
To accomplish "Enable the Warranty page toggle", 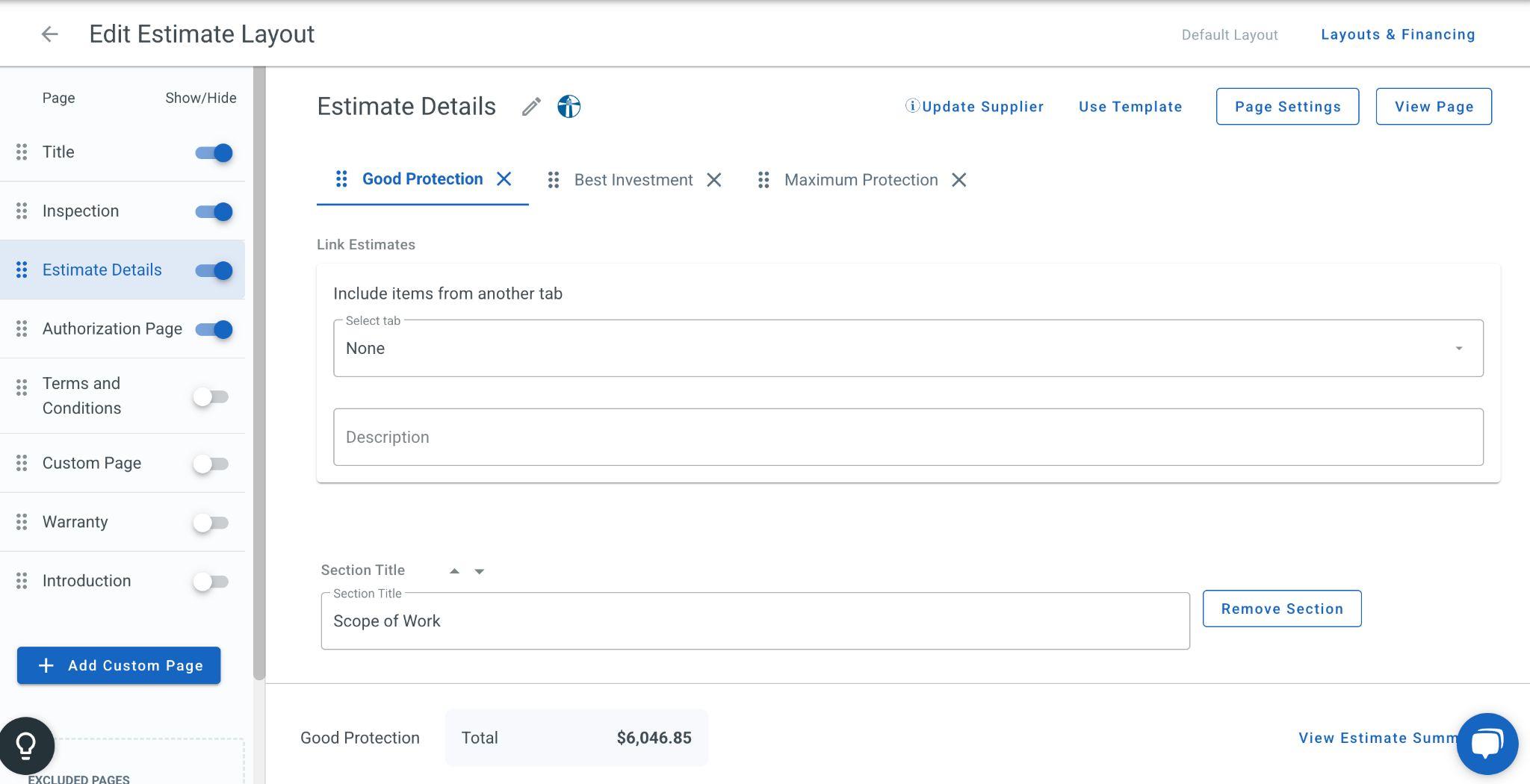I will point(211,523).
